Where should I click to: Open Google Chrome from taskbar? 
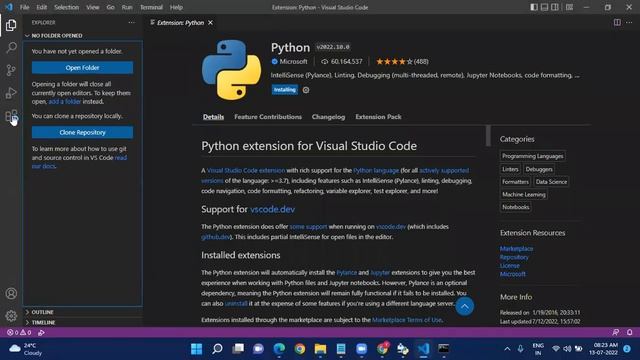300,349
